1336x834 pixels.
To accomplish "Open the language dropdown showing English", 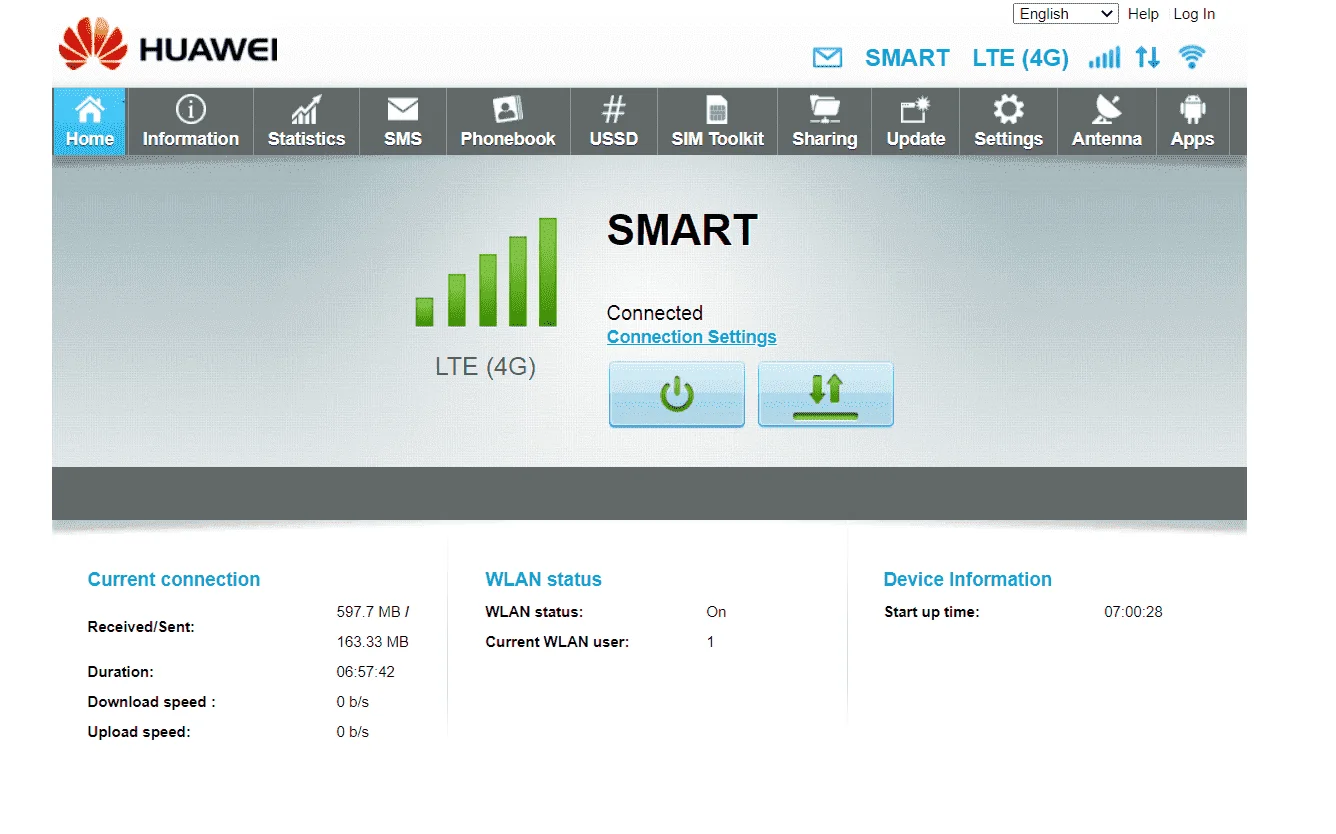I will coord(1065,14).
